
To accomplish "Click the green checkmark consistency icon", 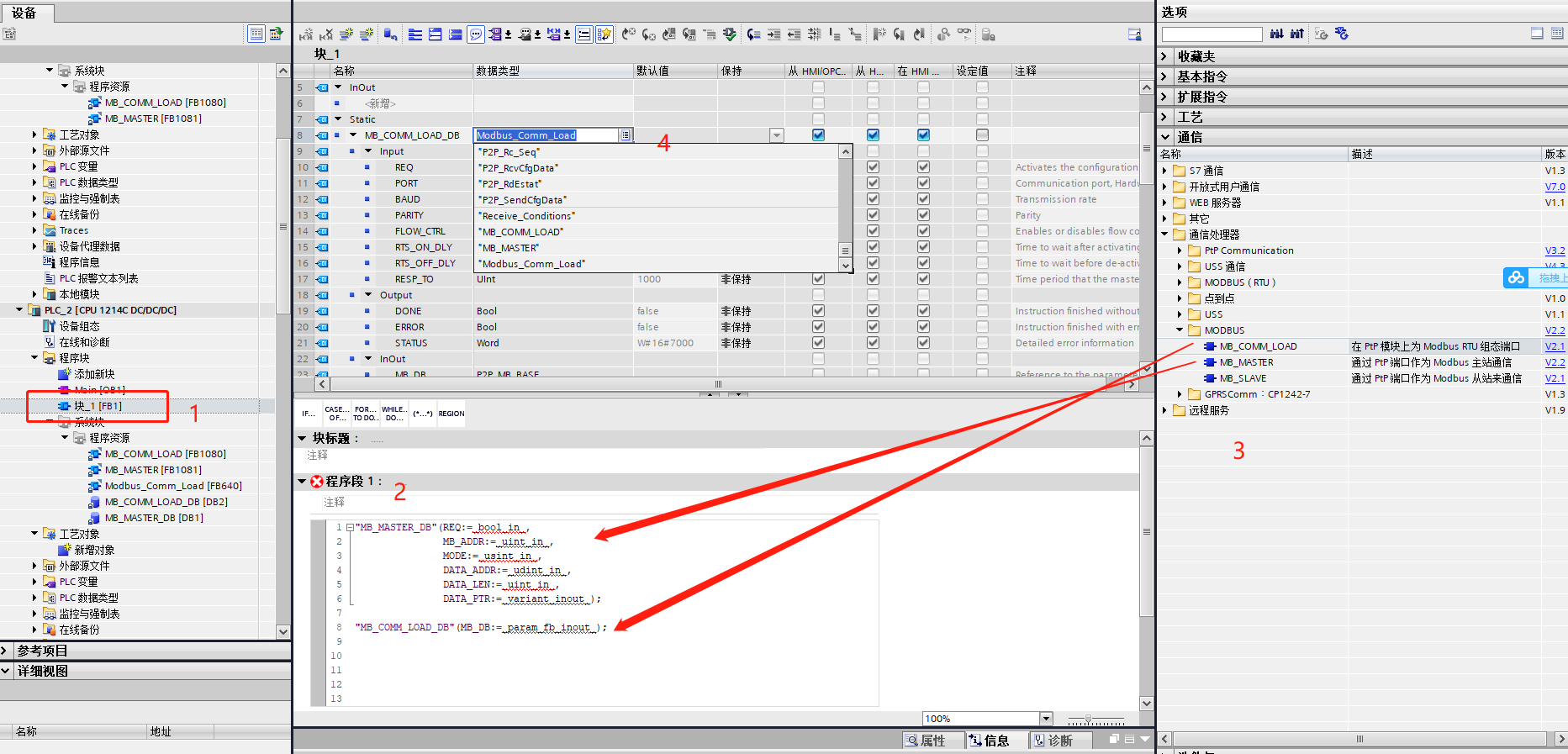I will (730, 34).
